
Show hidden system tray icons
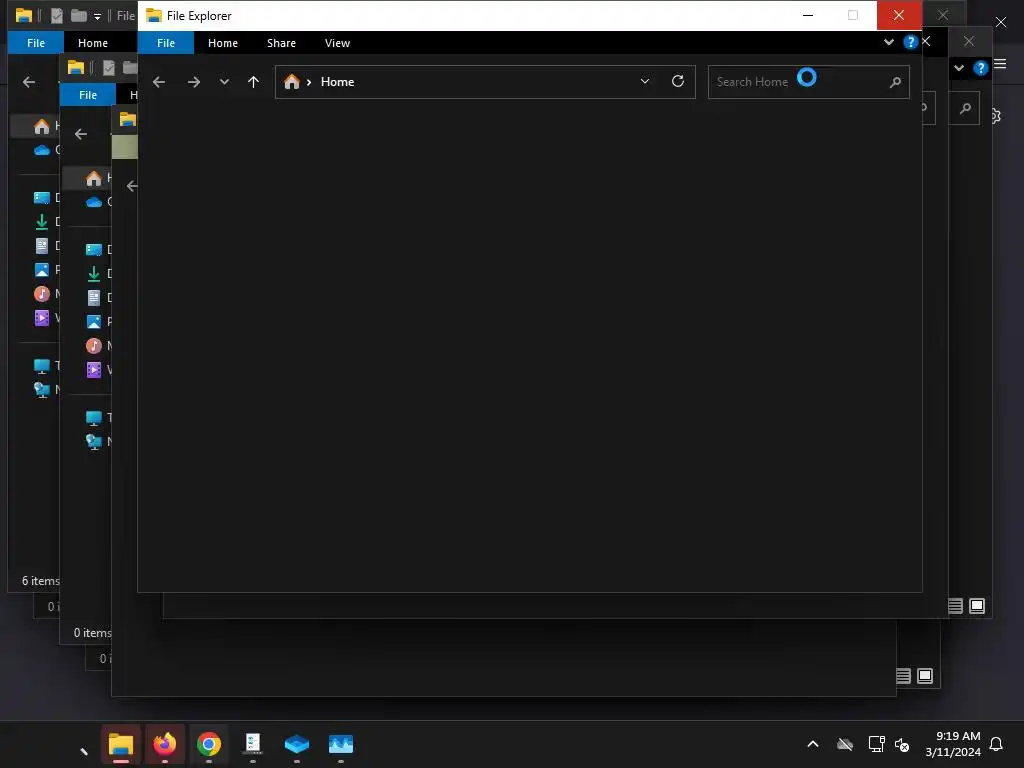coord(813,744)
